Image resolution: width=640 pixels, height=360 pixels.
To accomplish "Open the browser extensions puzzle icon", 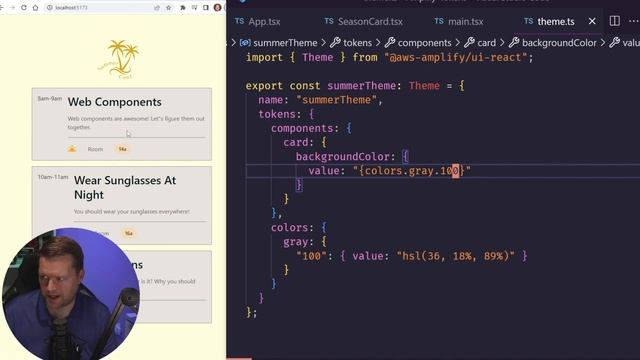I will pos(182,7).
